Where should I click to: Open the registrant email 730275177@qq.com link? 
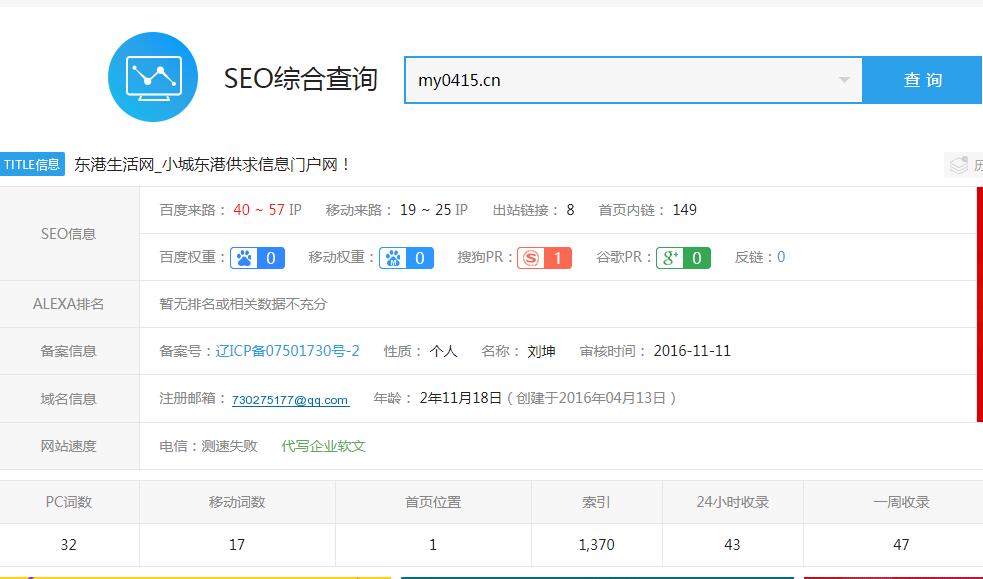point(290,400)
